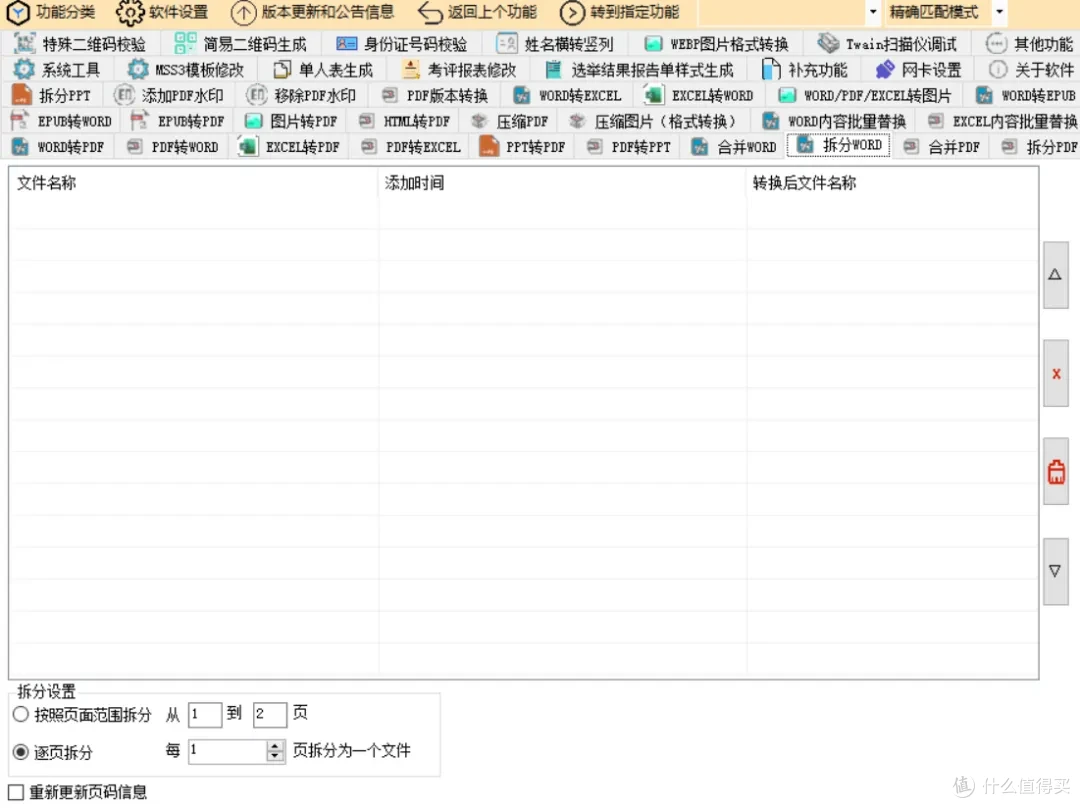Select 逐页拆分 radio button
This screenshot has height=808, width=1080.
coord(21,752)
